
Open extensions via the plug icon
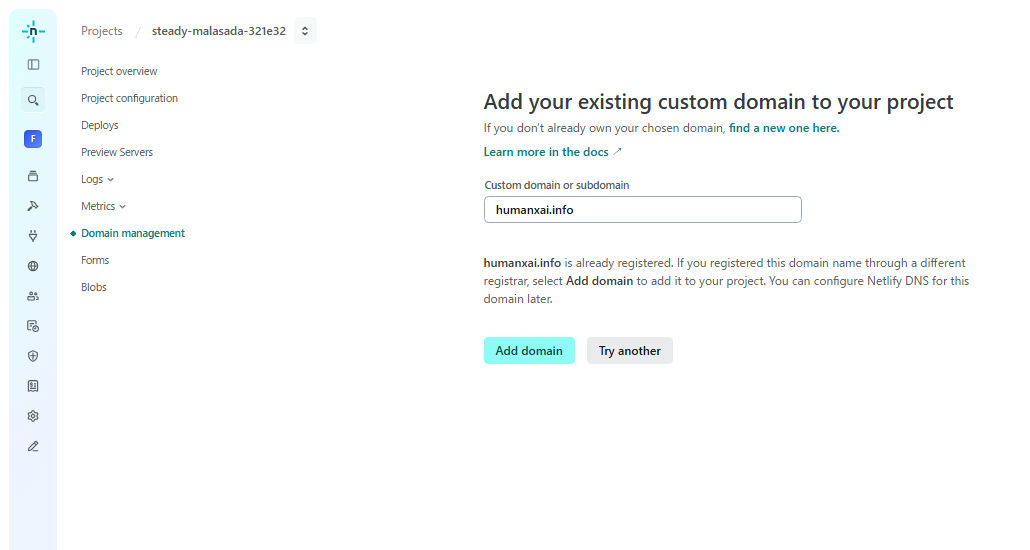tap(33, 236)
